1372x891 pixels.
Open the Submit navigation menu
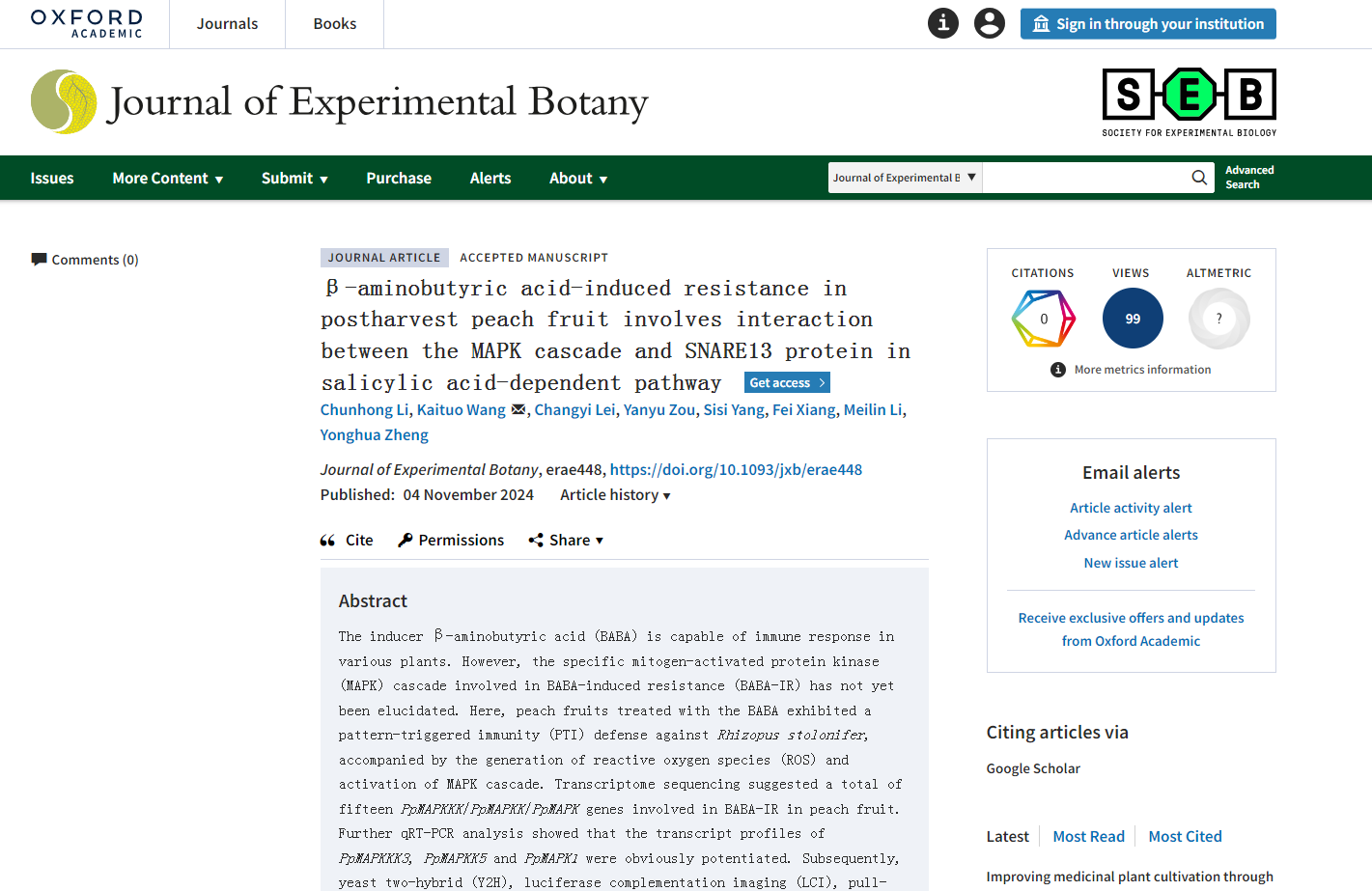pyautogui.click(x=294, y=179)
